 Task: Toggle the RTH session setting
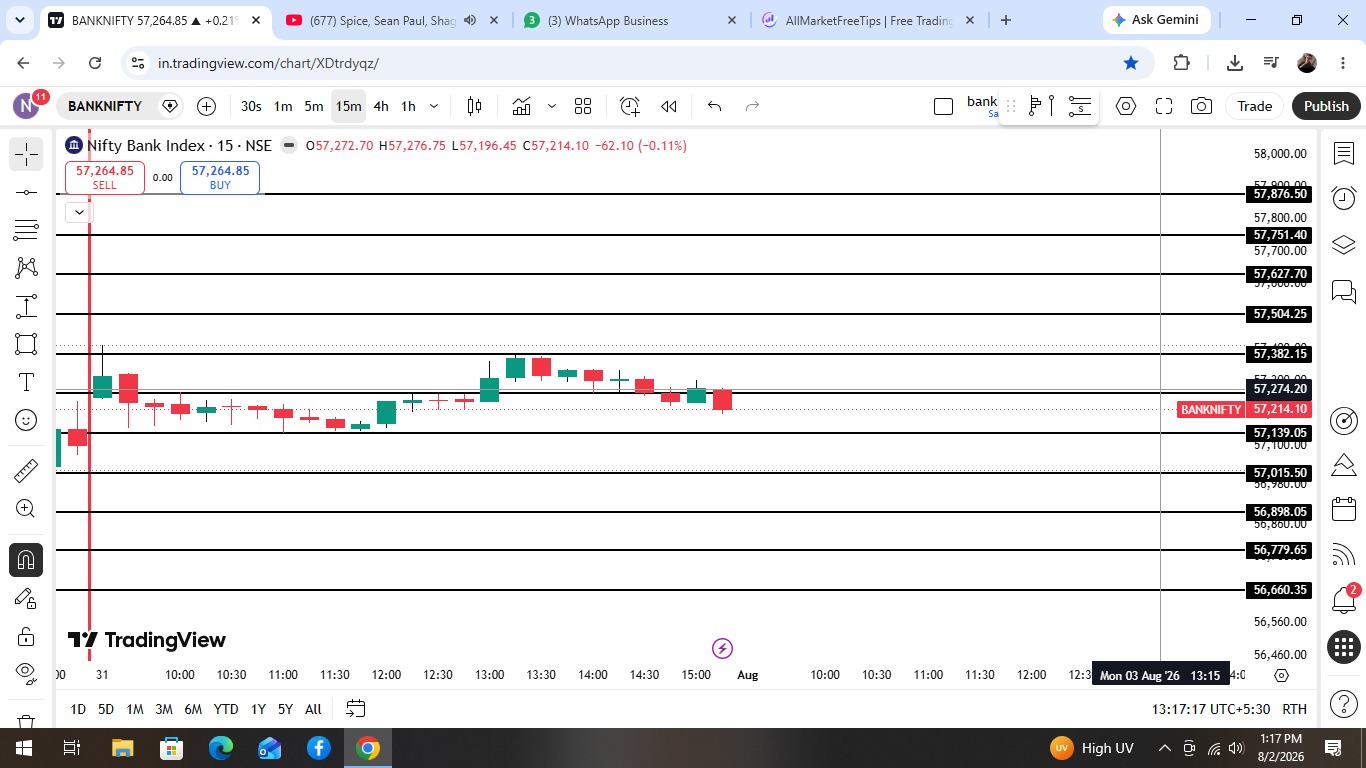1294,709
